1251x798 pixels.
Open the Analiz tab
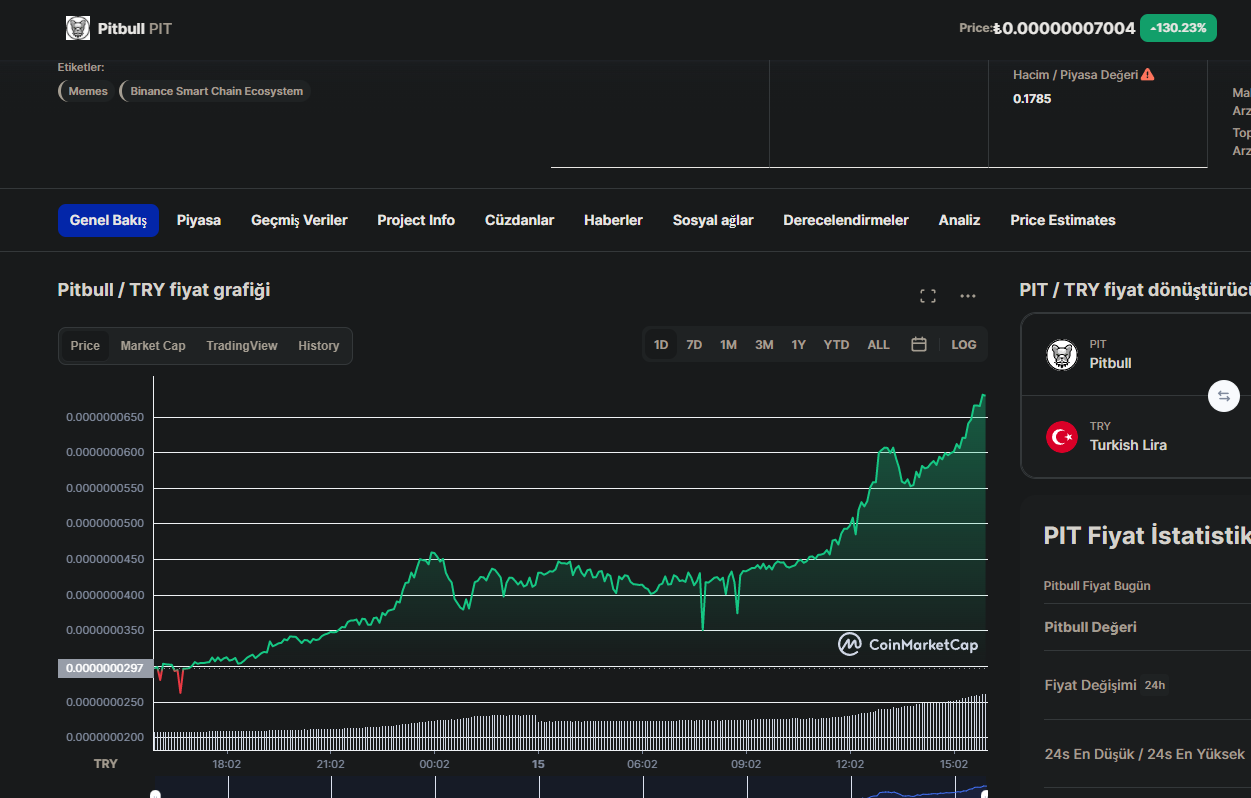click(x=959, y=220)
